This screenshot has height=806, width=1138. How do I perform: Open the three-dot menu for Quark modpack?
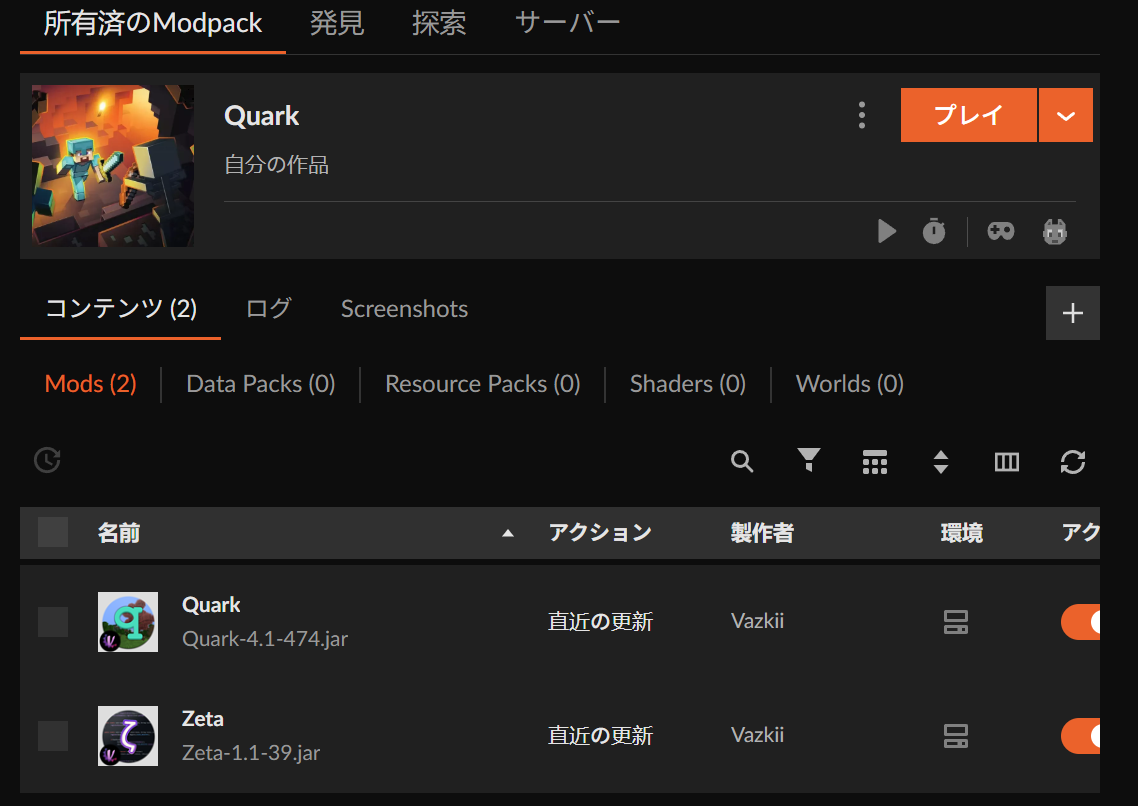(x=862, y=115)
